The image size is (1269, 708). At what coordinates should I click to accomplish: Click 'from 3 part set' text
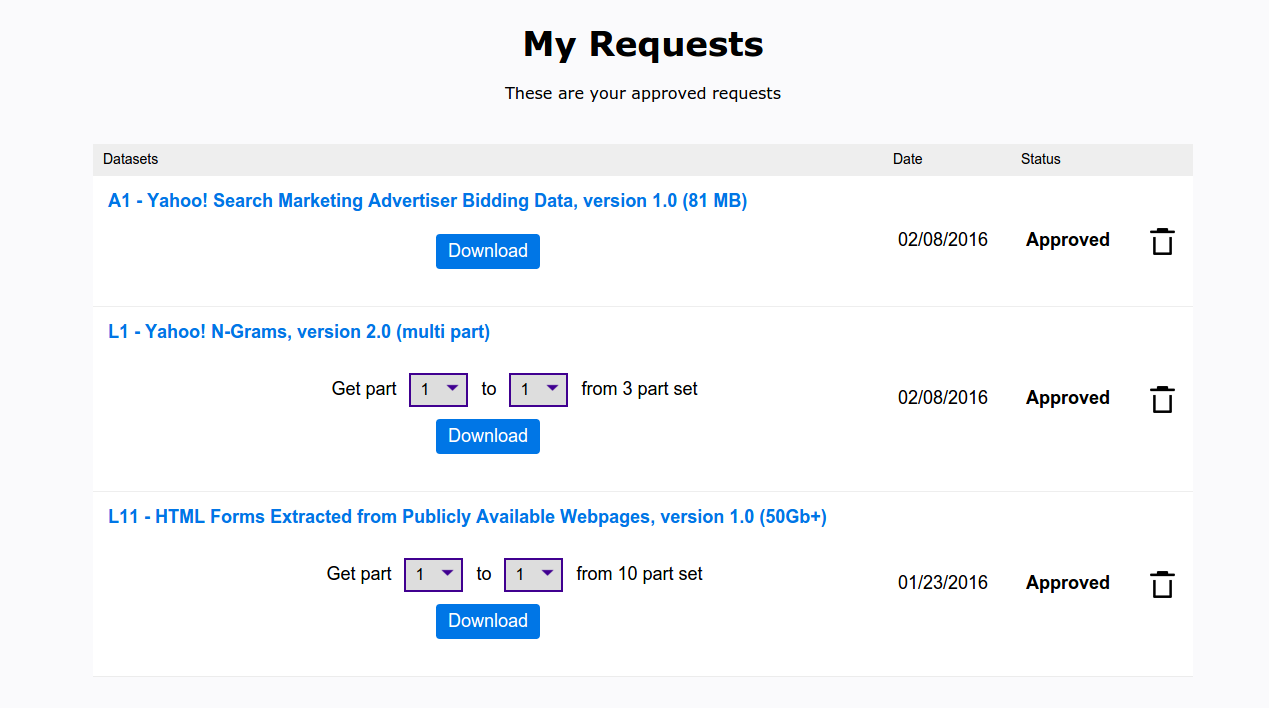640,389
